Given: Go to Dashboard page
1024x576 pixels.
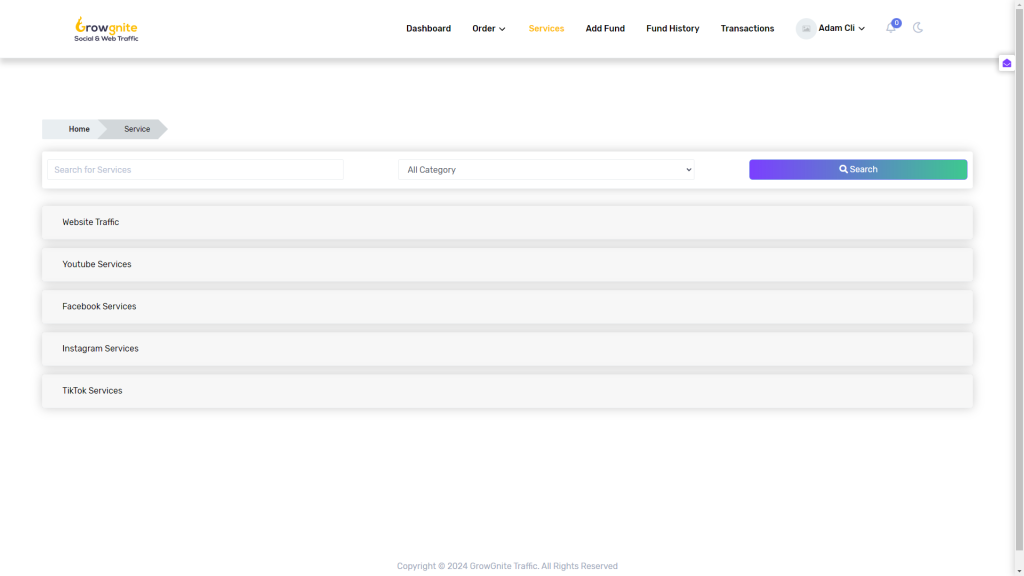Looking at the screenshot, I should tap(428, 29).
